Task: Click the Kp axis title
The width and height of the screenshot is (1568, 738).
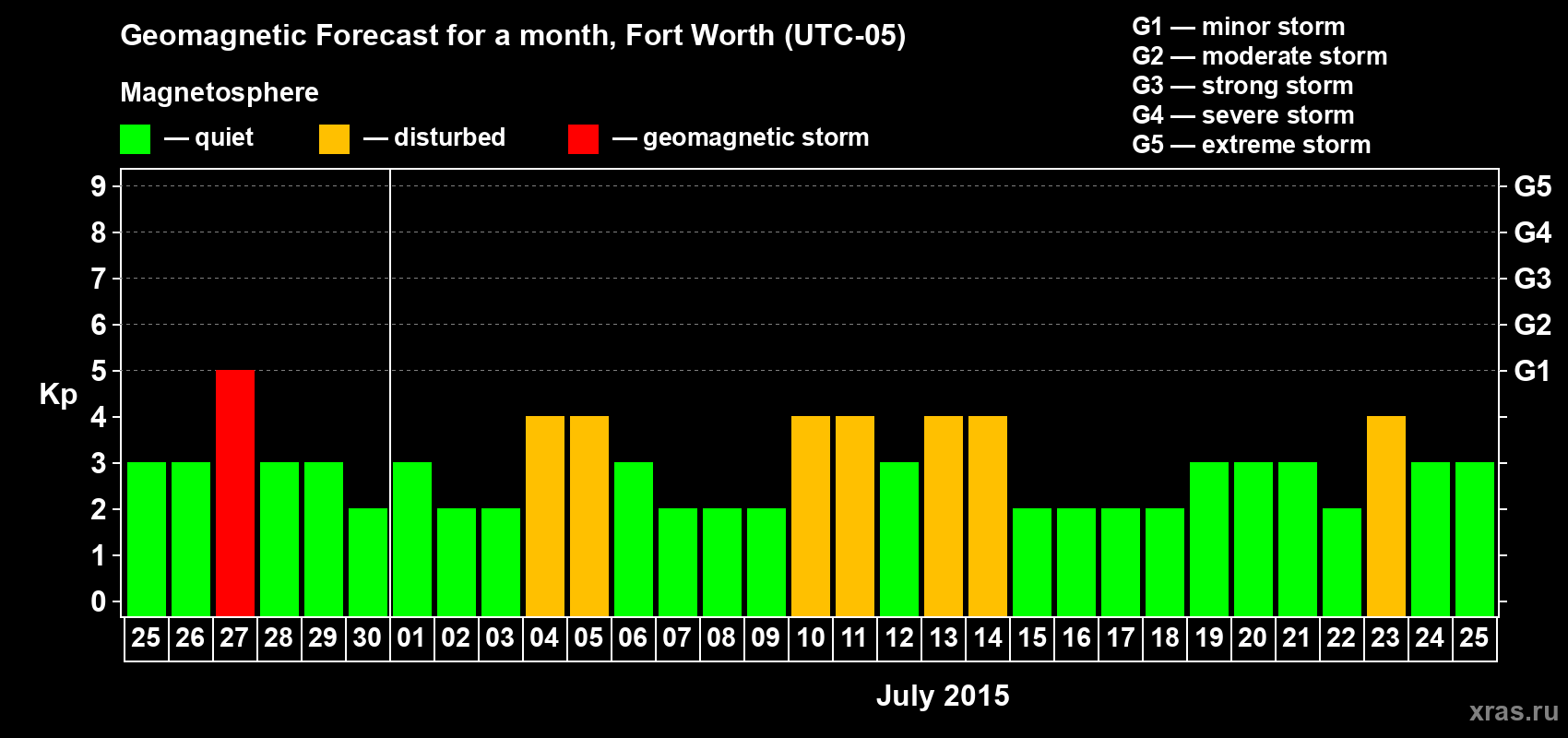Action: tap(58, 395)
